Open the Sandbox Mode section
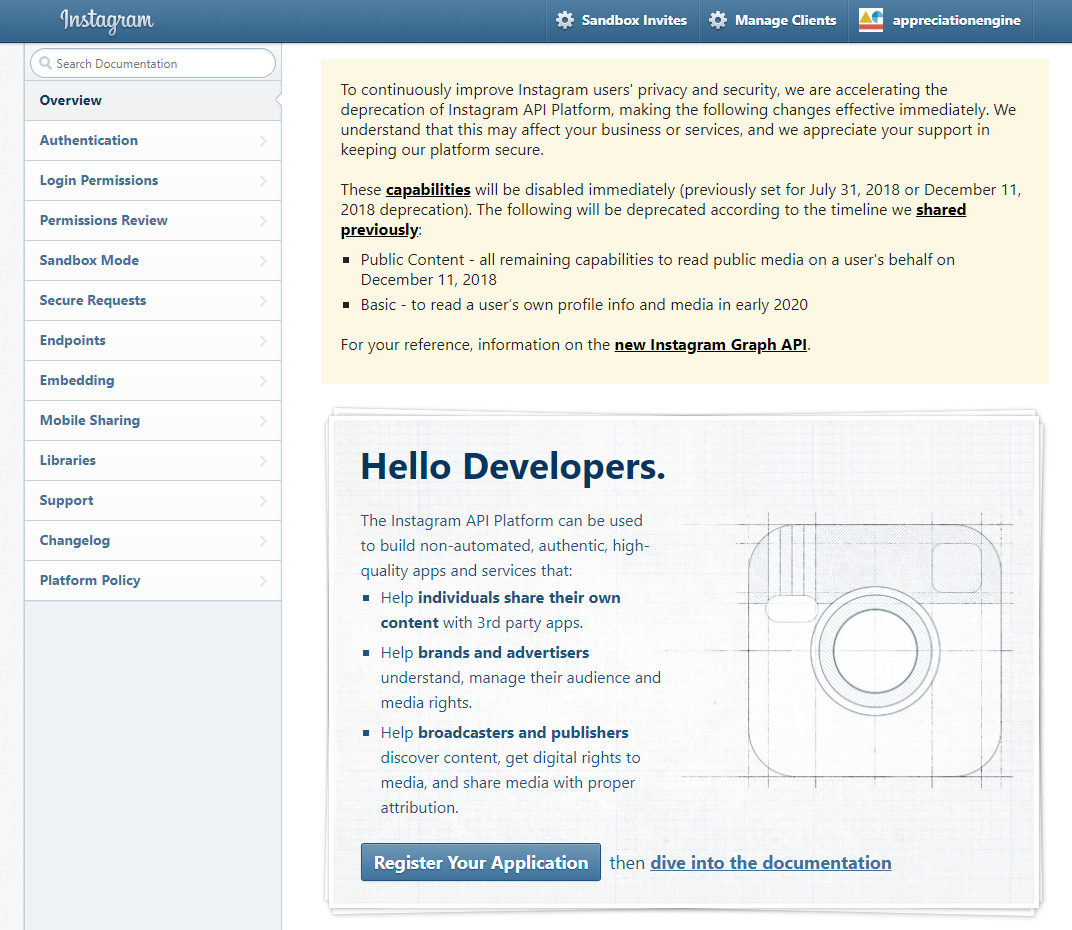Image resolution: width=1072 pixels, height=930 pixels. [x=153, y=261]
